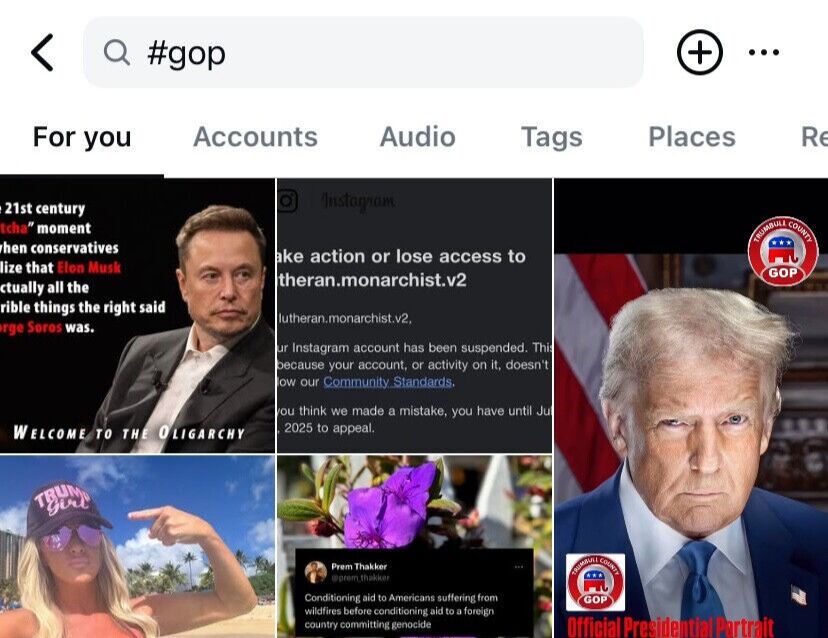Show the Places tab results
The image size is (828, 638).
click(x=691, y=137)
